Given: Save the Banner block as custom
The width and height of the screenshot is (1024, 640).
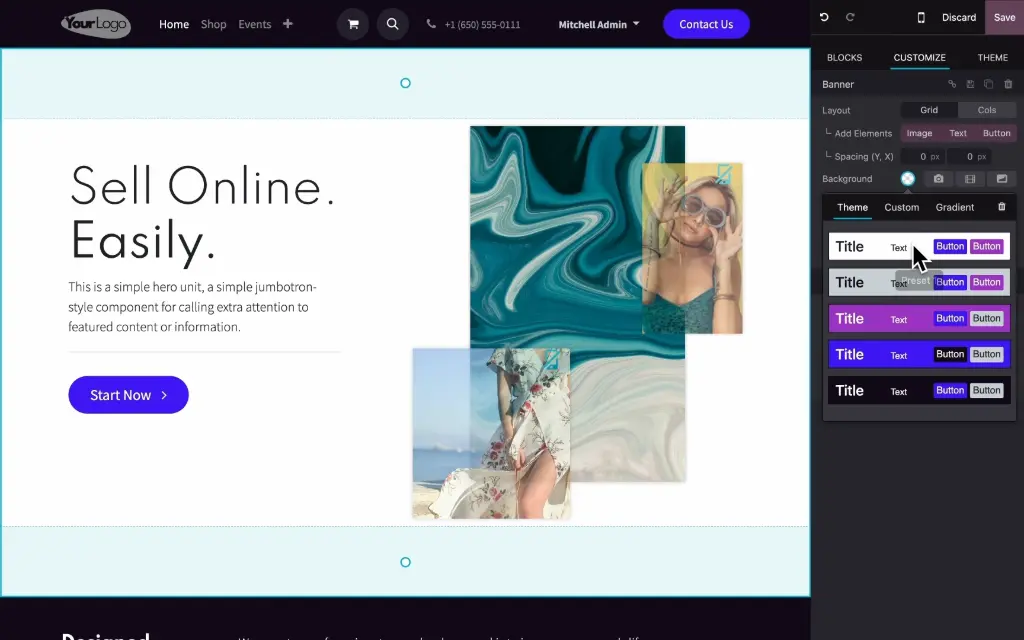Looking at the screenshot, I should tap(970, 84).
